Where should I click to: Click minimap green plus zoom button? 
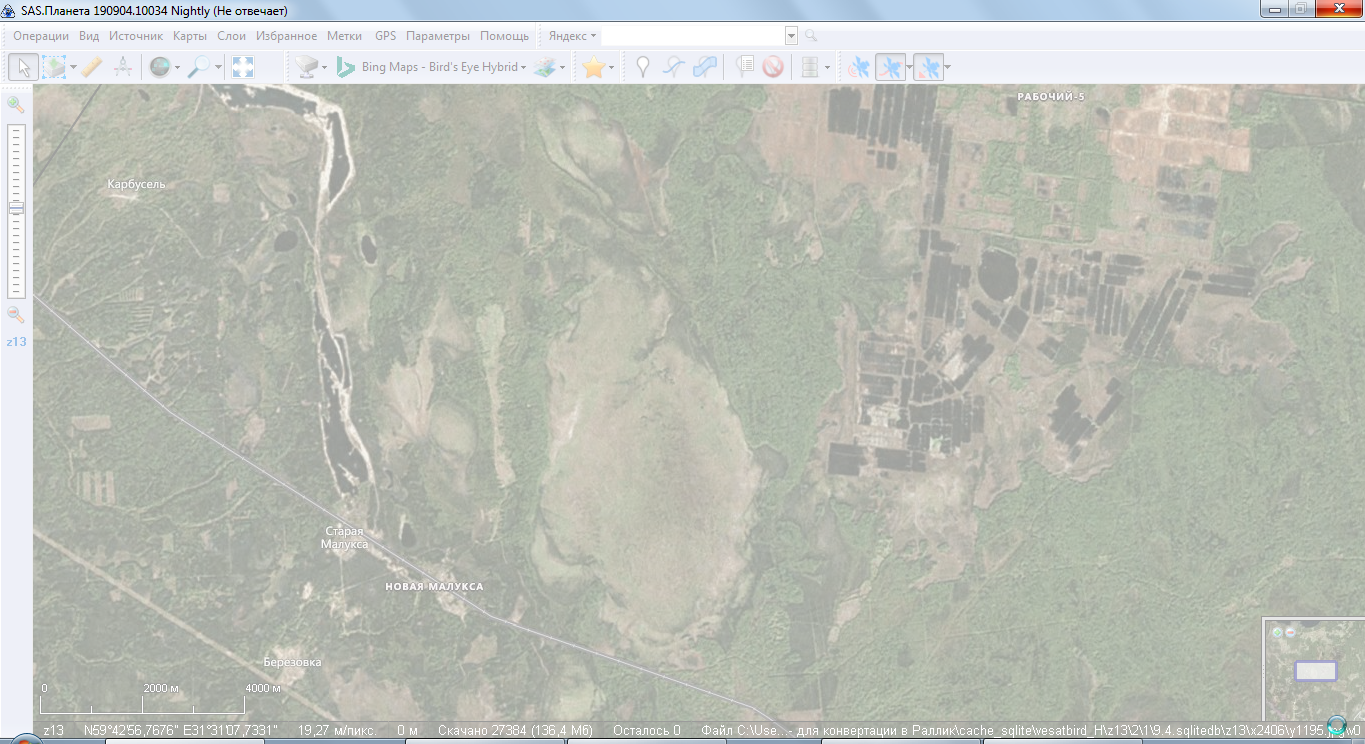coord(1277,632)
